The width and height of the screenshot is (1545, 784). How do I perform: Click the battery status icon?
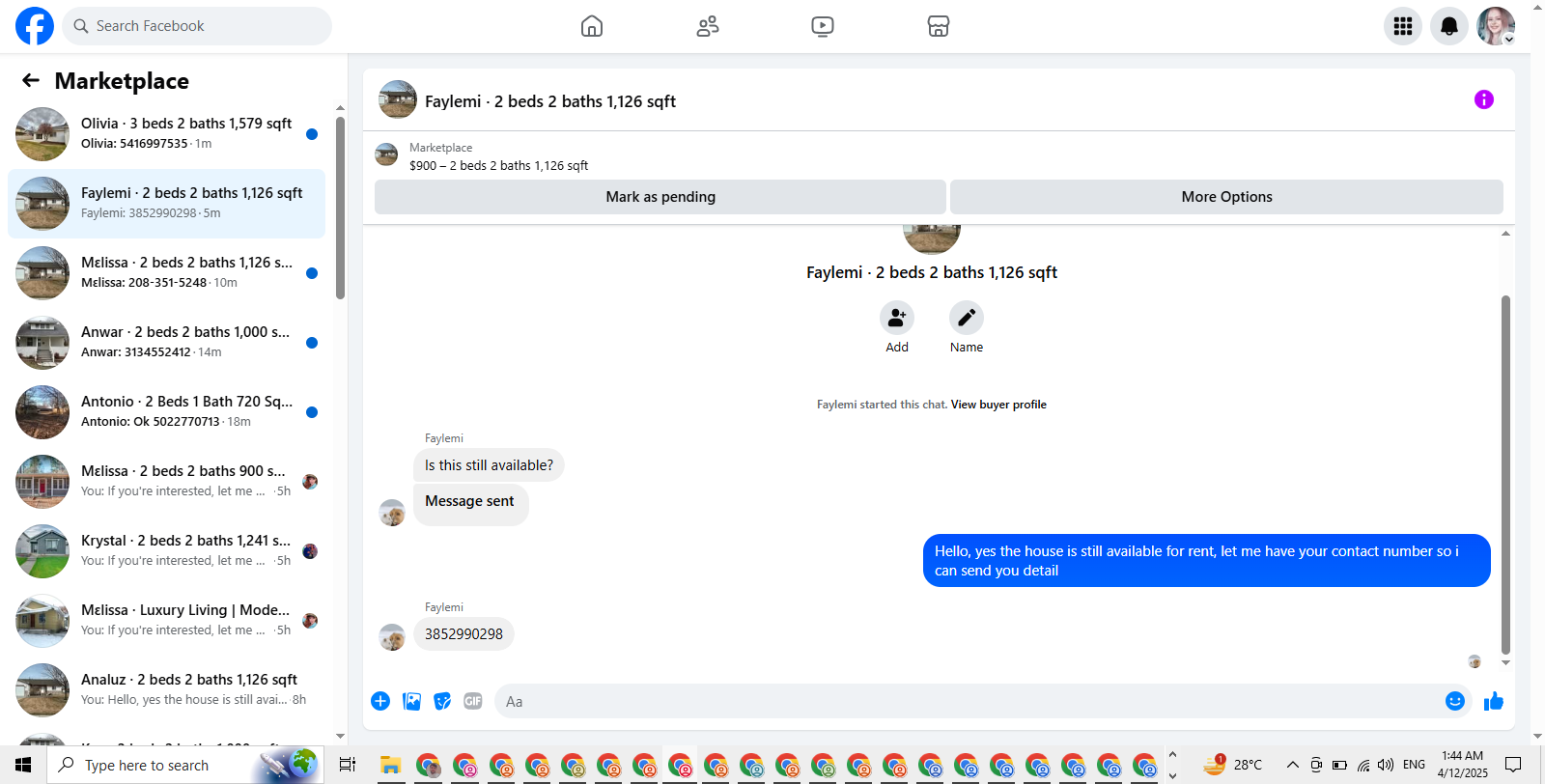[x=1339, y=765]
